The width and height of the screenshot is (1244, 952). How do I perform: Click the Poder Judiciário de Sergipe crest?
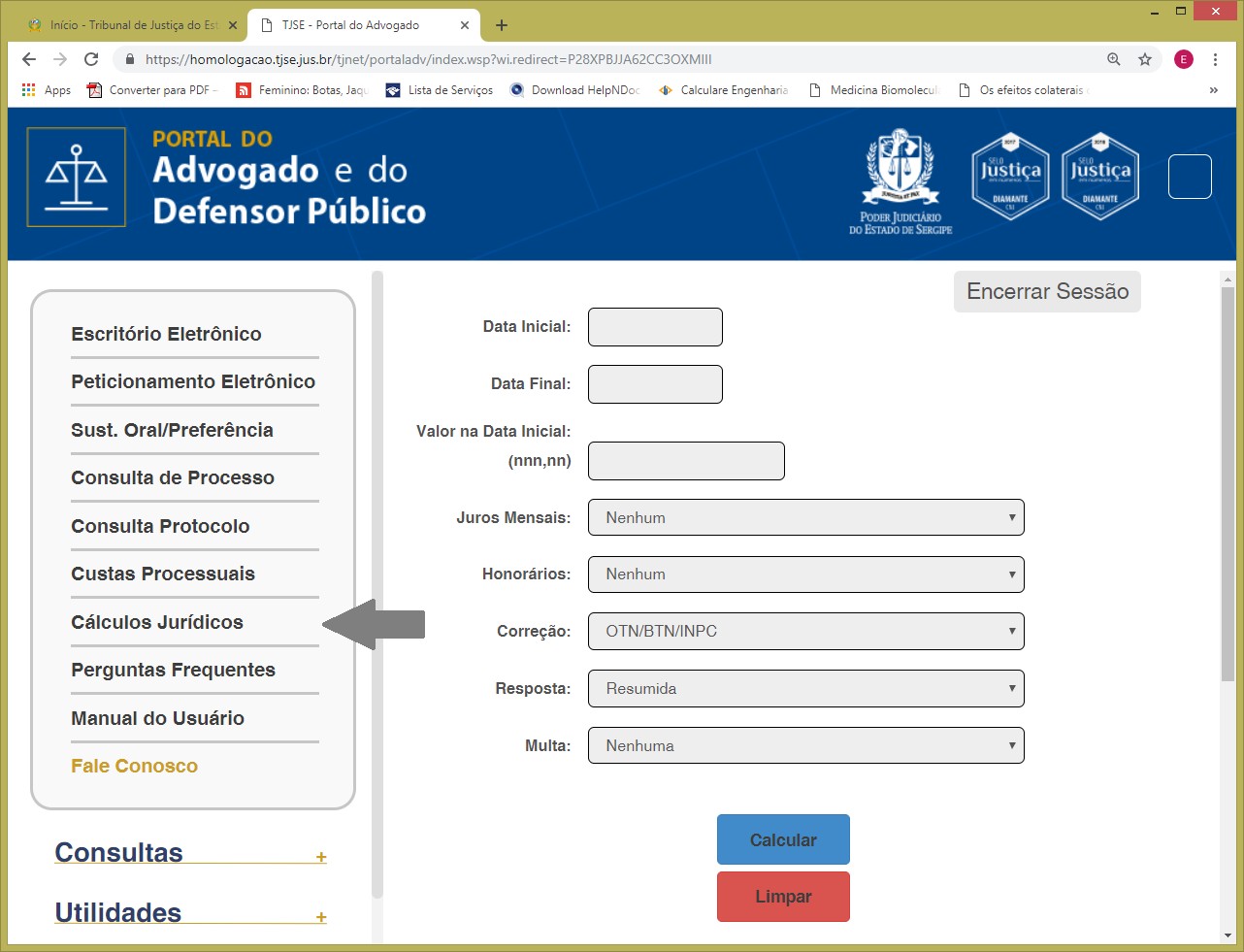[x=900, y=181]
